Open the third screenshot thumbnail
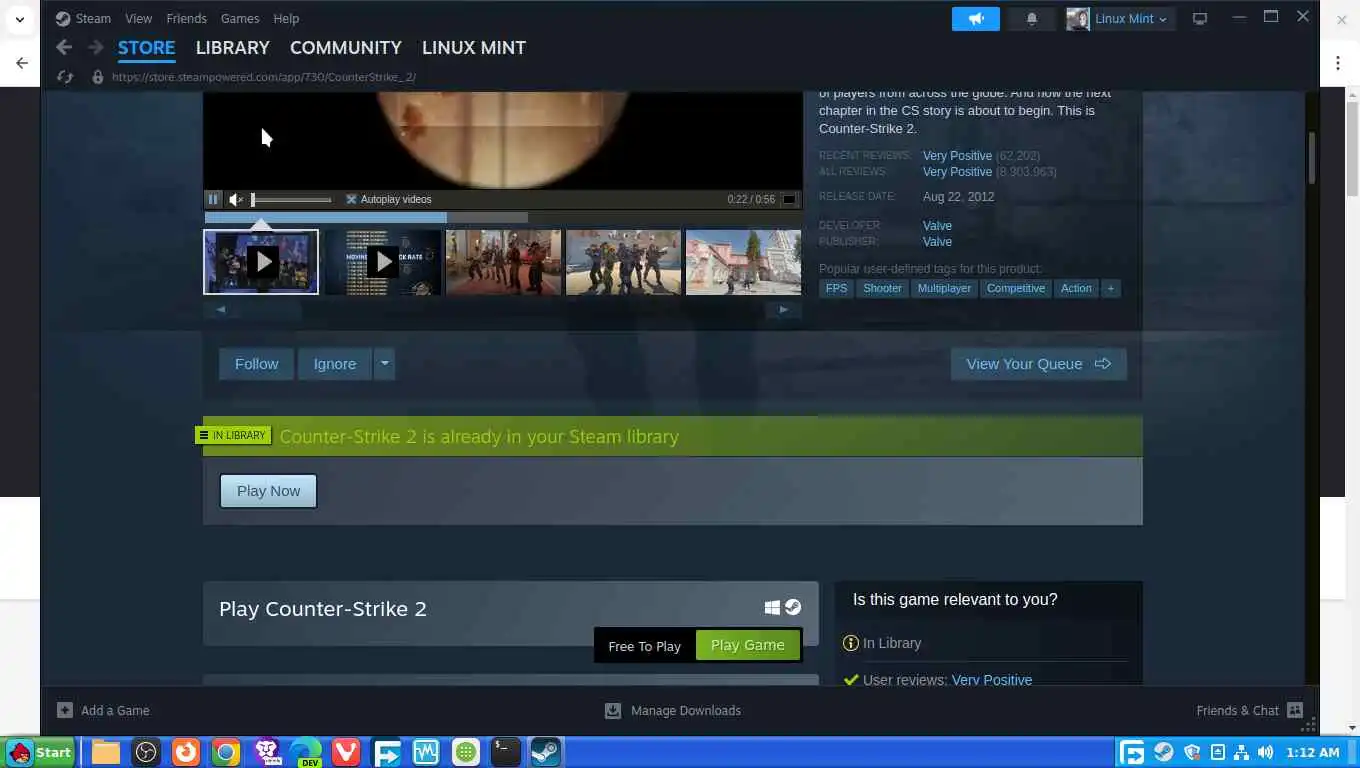The height and width of the screenshot is (768, 1360). click(x=503, y=262)
